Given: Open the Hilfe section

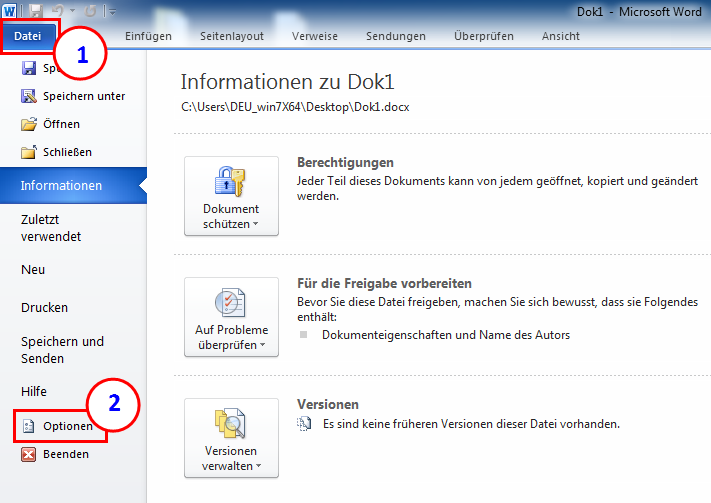Looking at the screenshot, I should coord(34,391).
